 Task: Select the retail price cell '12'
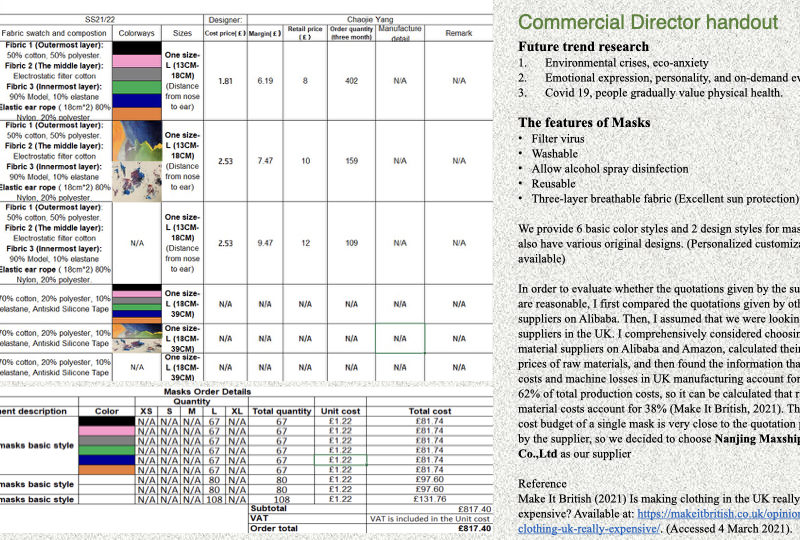coord(305,243)
